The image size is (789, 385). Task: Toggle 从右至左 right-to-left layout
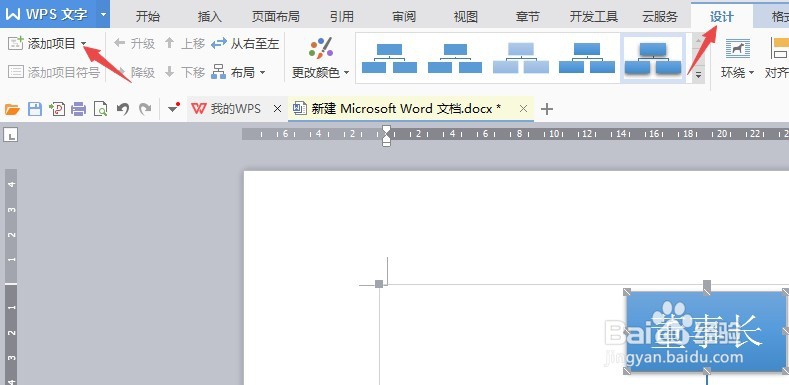[245, 44]
